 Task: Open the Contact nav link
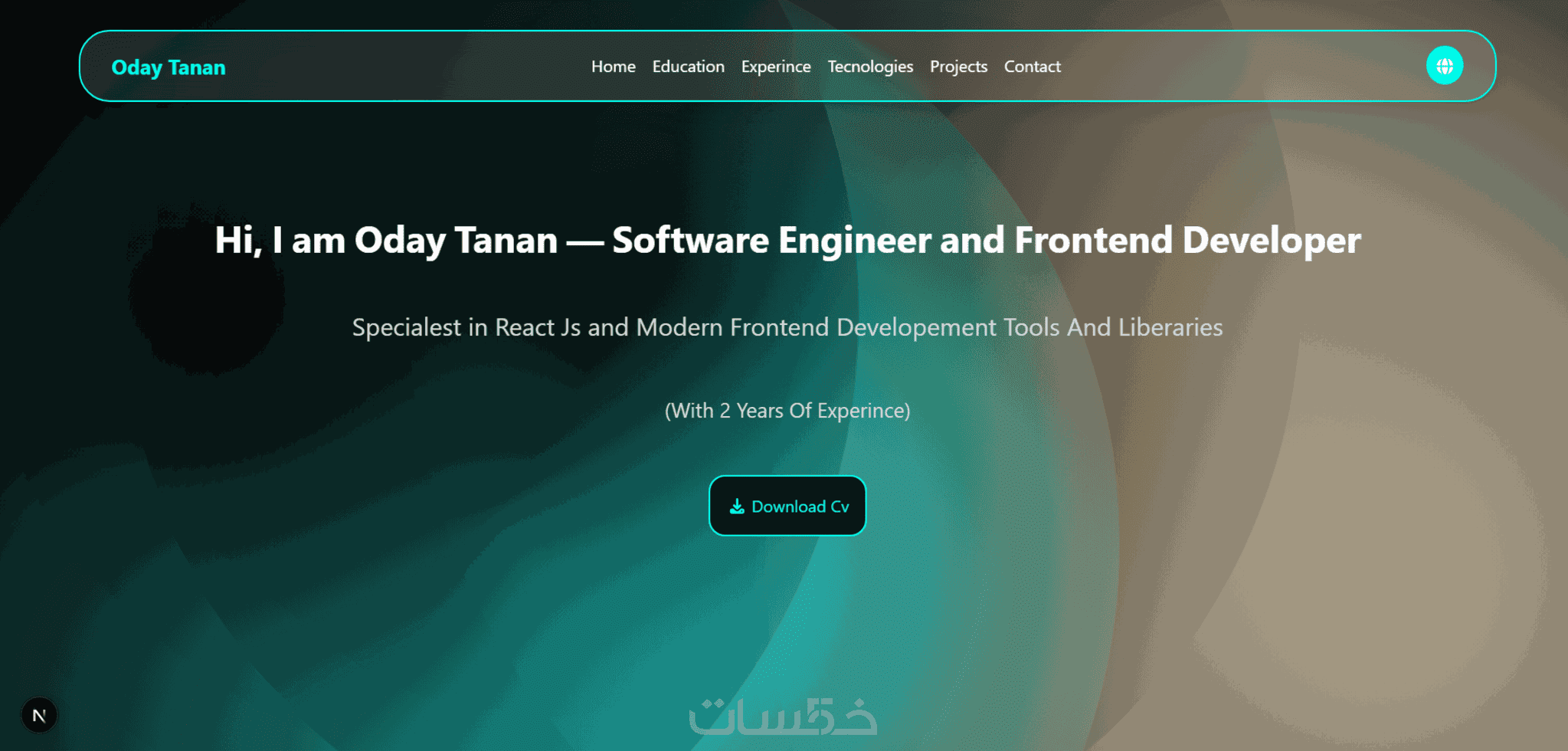tap(1032, 67)
